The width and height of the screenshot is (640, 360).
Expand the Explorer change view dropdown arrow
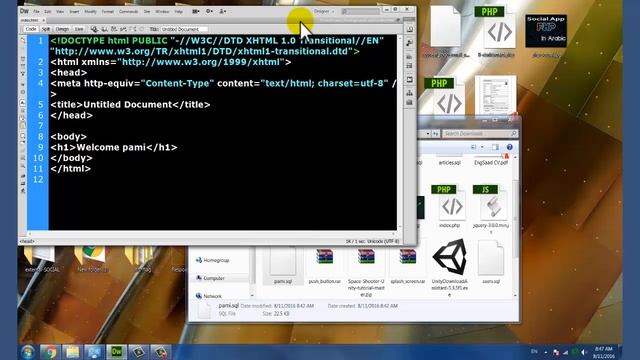pos(482,147)
